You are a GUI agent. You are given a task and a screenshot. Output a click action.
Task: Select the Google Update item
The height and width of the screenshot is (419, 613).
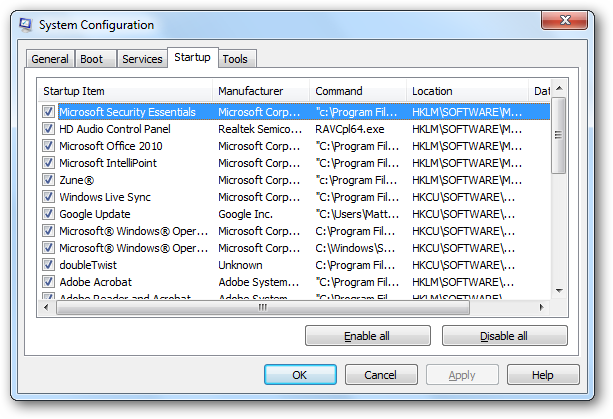(x=95, y=214)
